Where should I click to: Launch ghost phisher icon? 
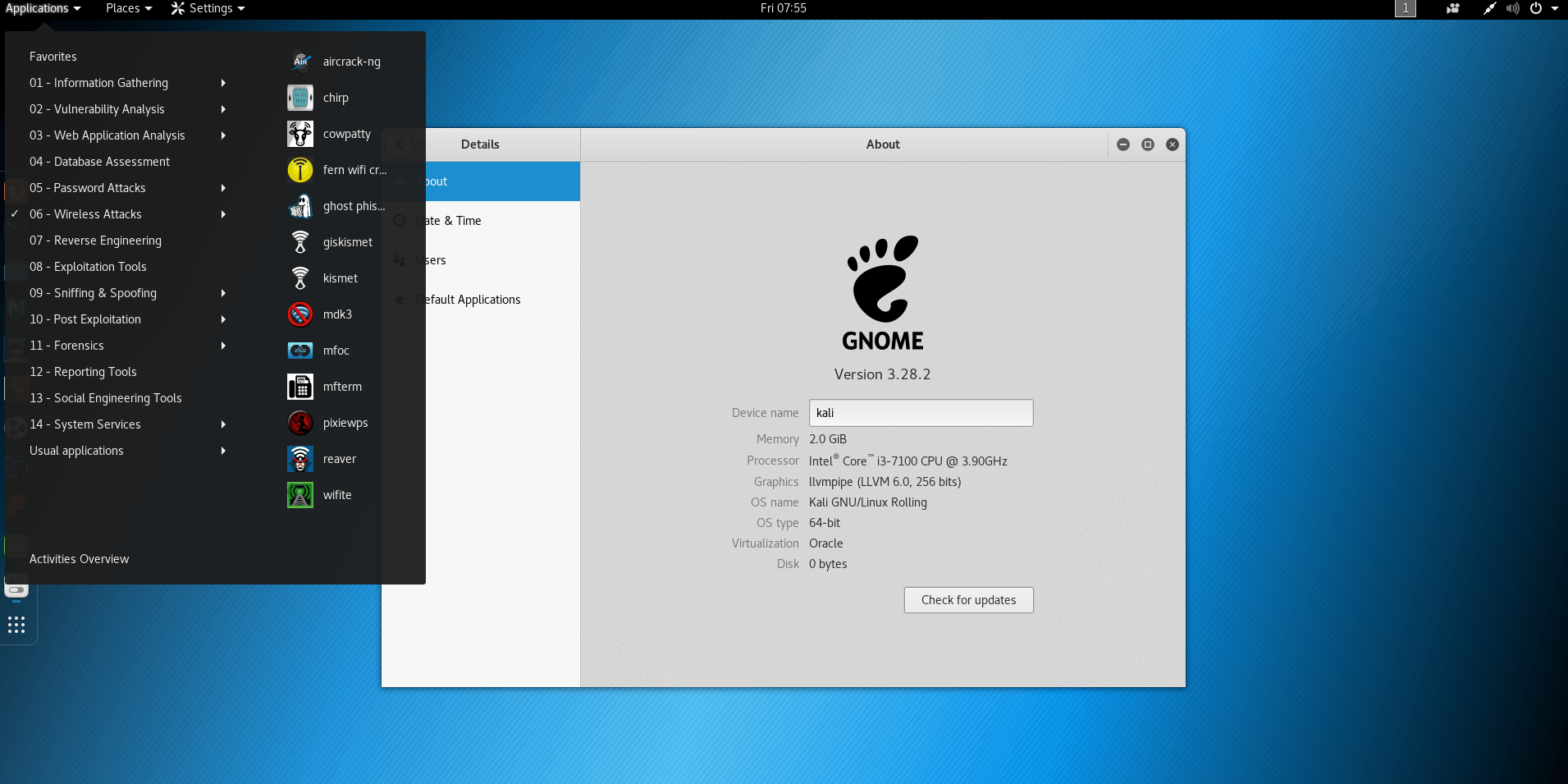[x=300, y=206]
